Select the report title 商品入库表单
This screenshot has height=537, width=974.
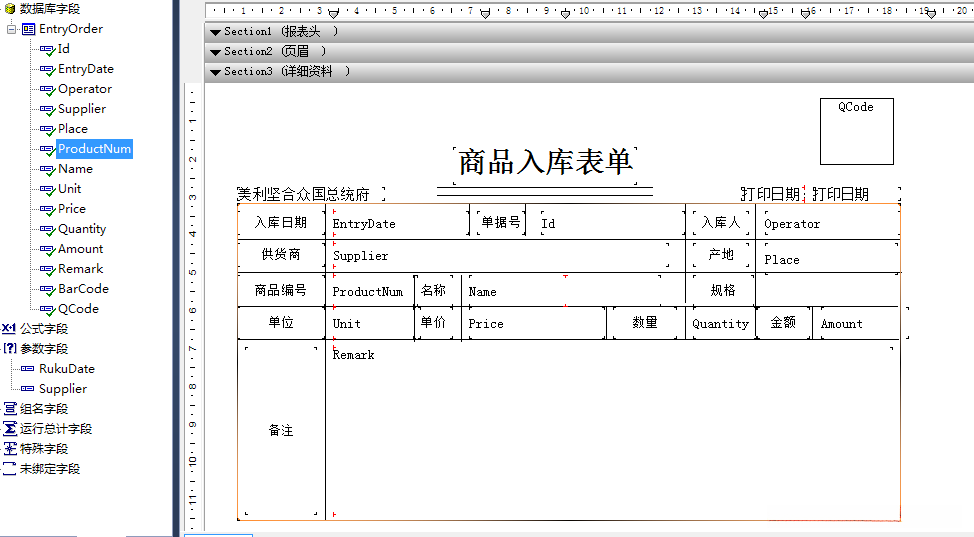tap(545, 162)
